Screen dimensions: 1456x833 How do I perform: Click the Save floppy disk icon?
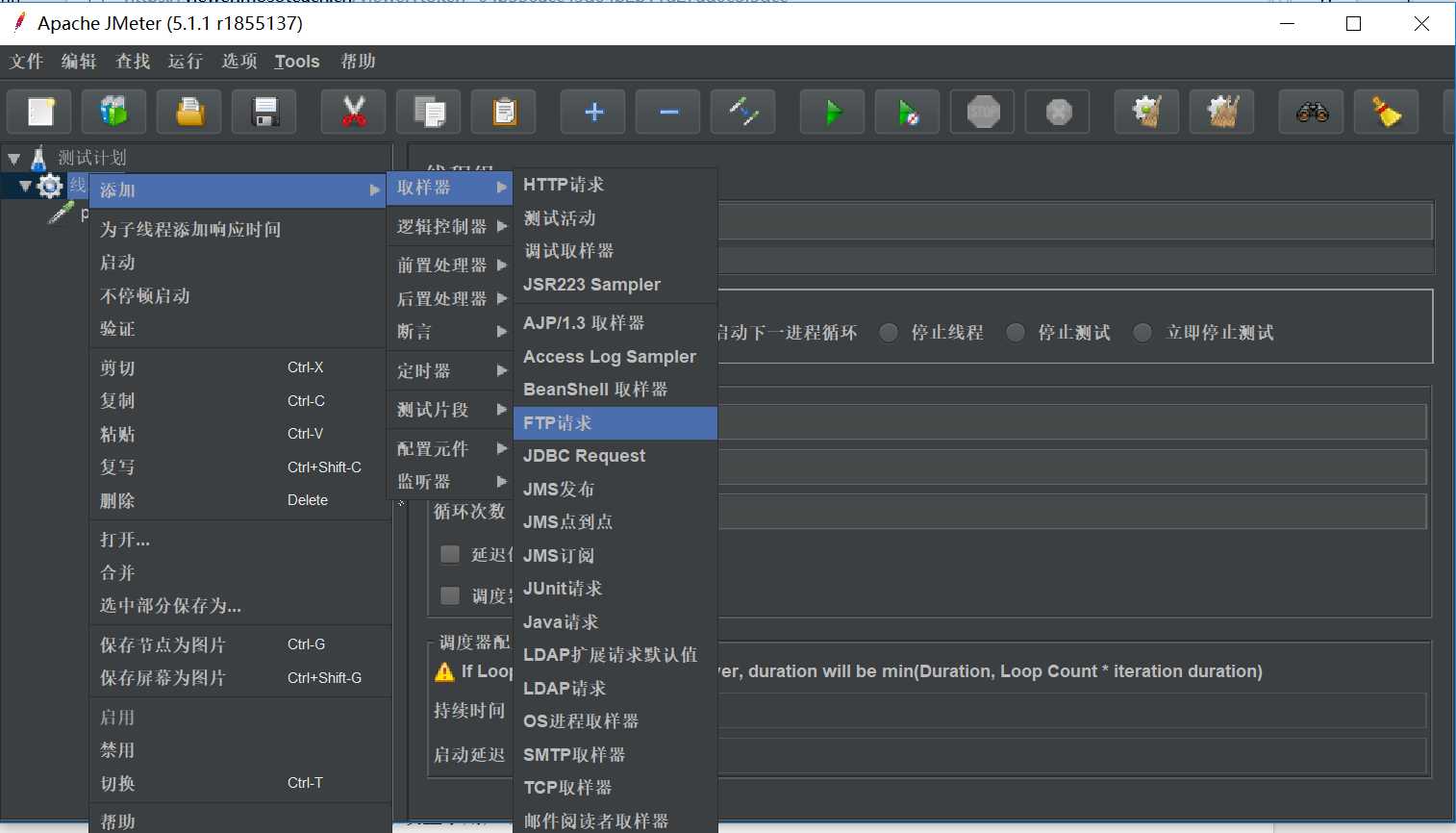265,113
